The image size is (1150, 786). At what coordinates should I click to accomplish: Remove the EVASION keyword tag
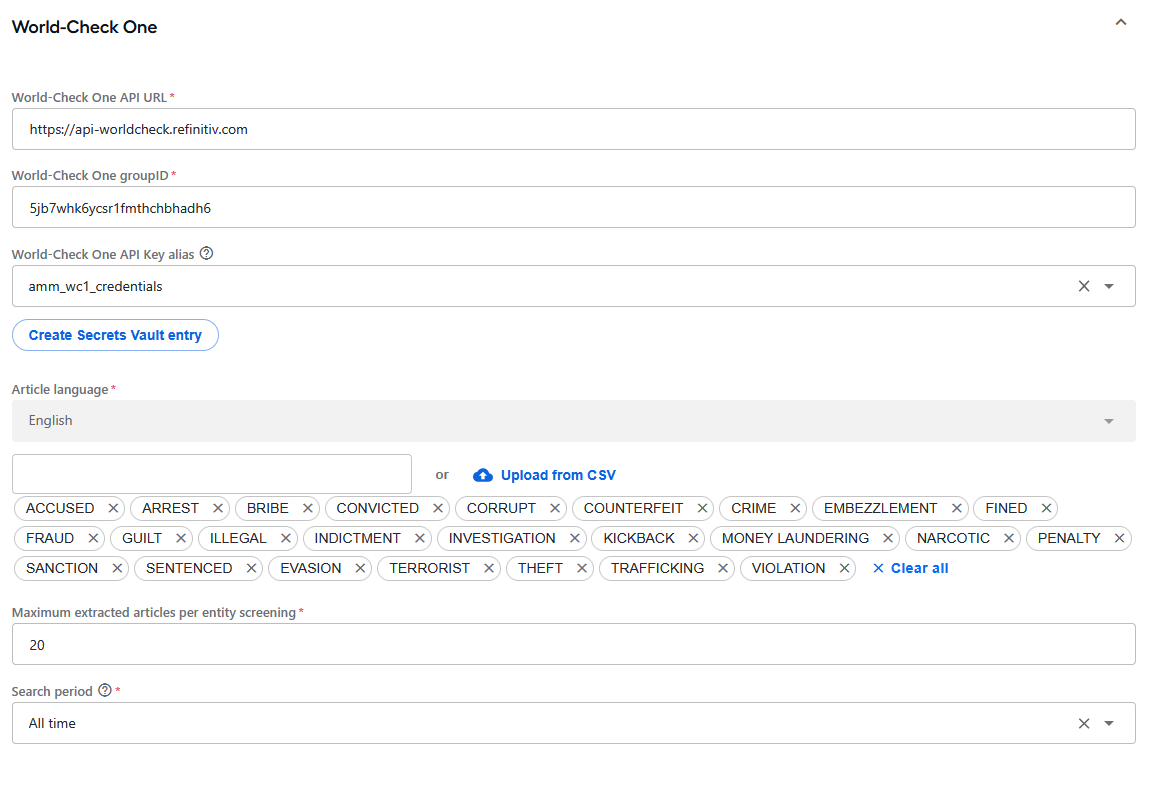(x=360, y=568)
